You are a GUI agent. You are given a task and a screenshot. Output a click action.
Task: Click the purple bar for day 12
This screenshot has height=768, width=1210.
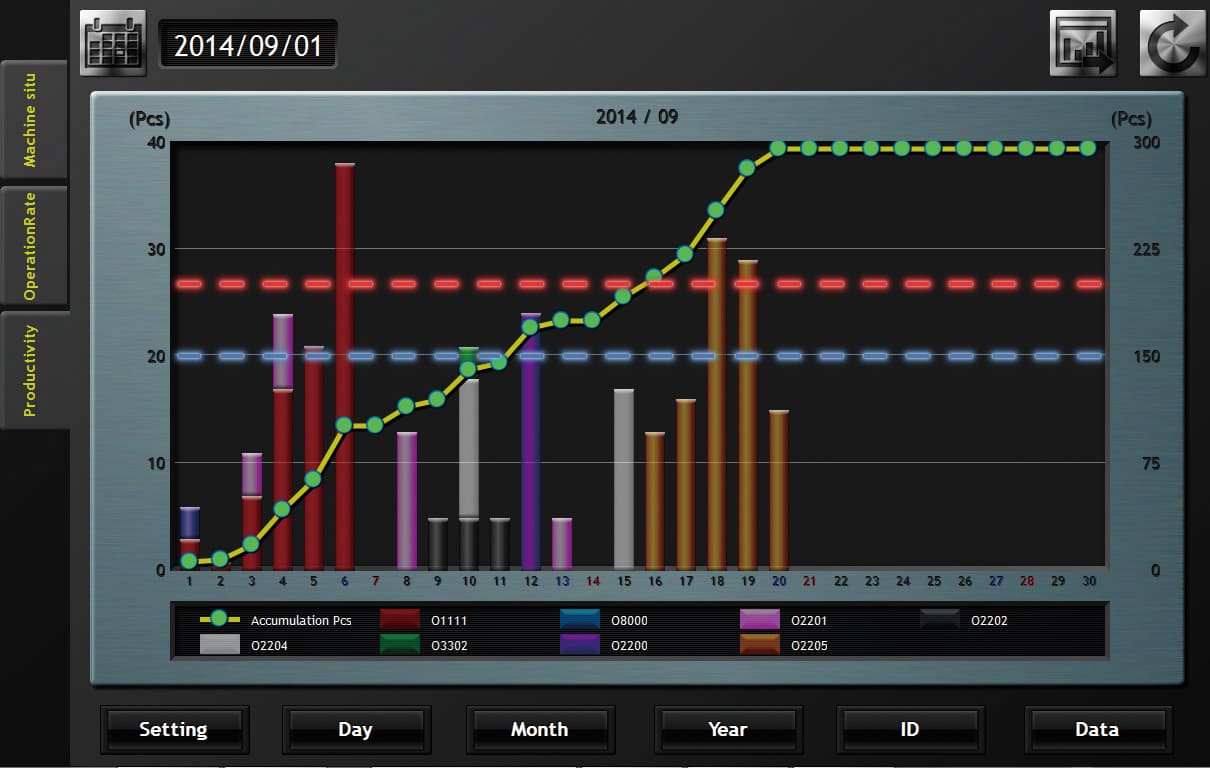click(531, 441)
